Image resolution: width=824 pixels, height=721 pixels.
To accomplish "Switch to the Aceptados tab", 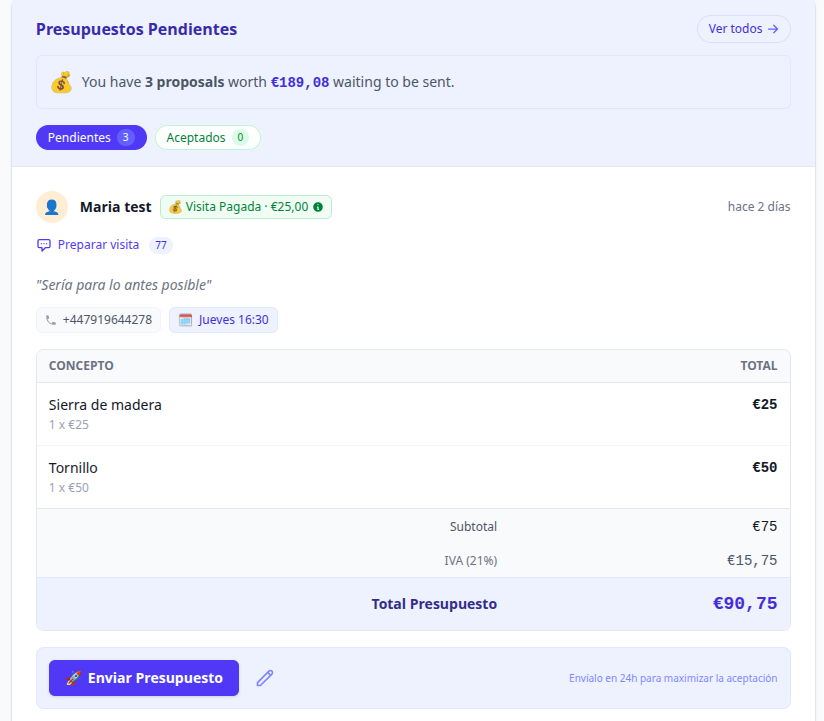I will click(207, 138).
